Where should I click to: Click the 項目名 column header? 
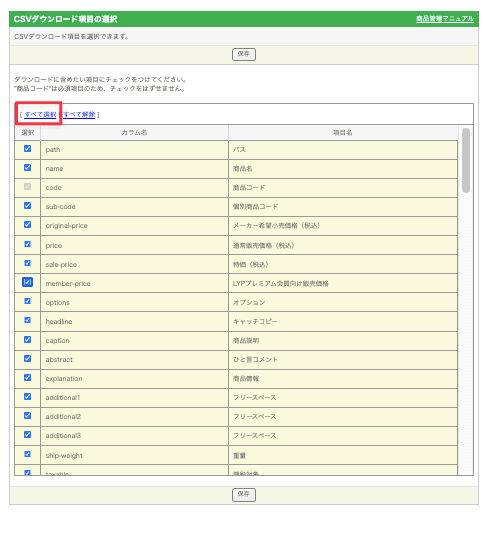(x=343, y=133)
